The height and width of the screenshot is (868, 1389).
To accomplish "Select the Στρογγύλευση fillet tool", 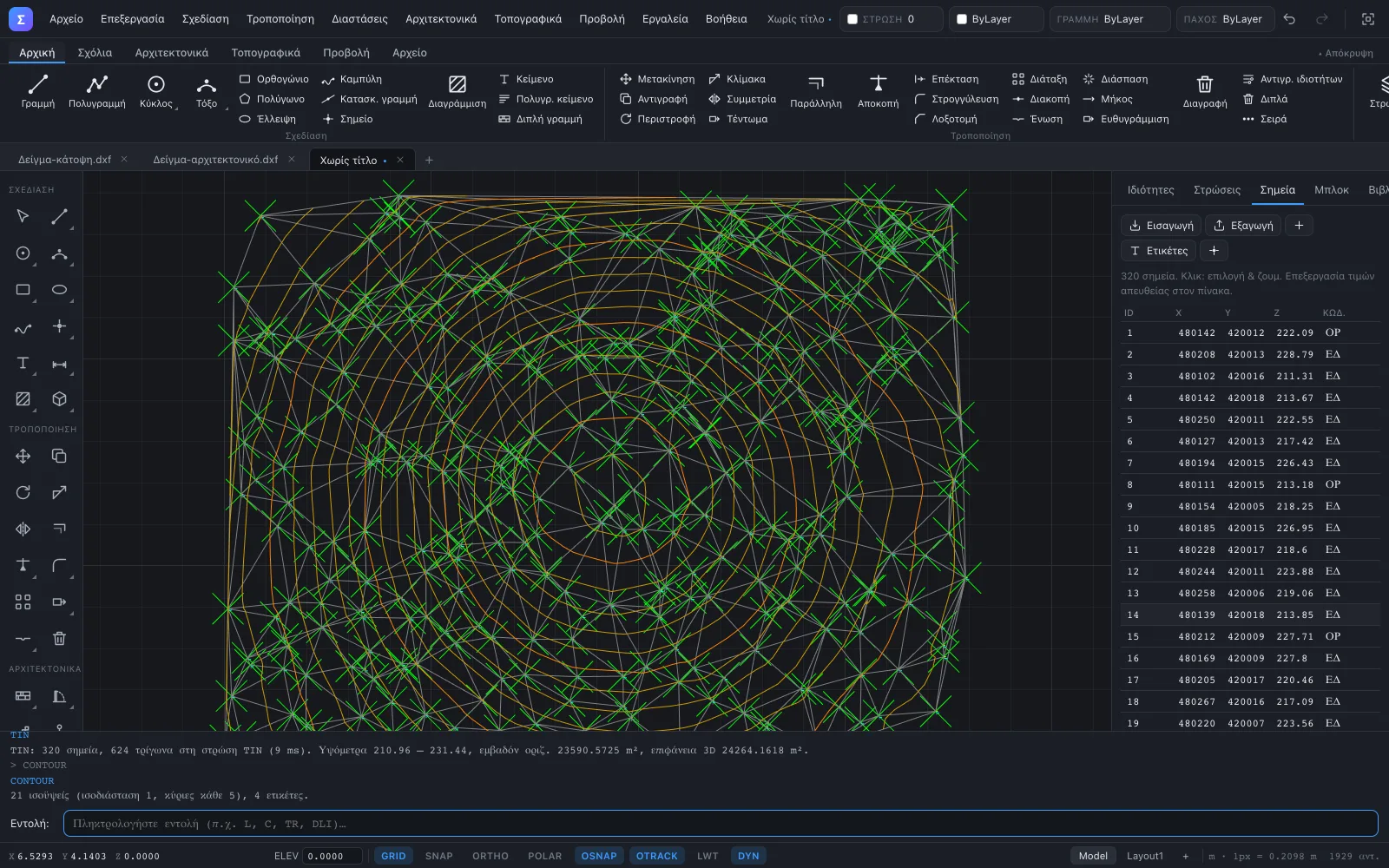I will click(x=956, y=99).
